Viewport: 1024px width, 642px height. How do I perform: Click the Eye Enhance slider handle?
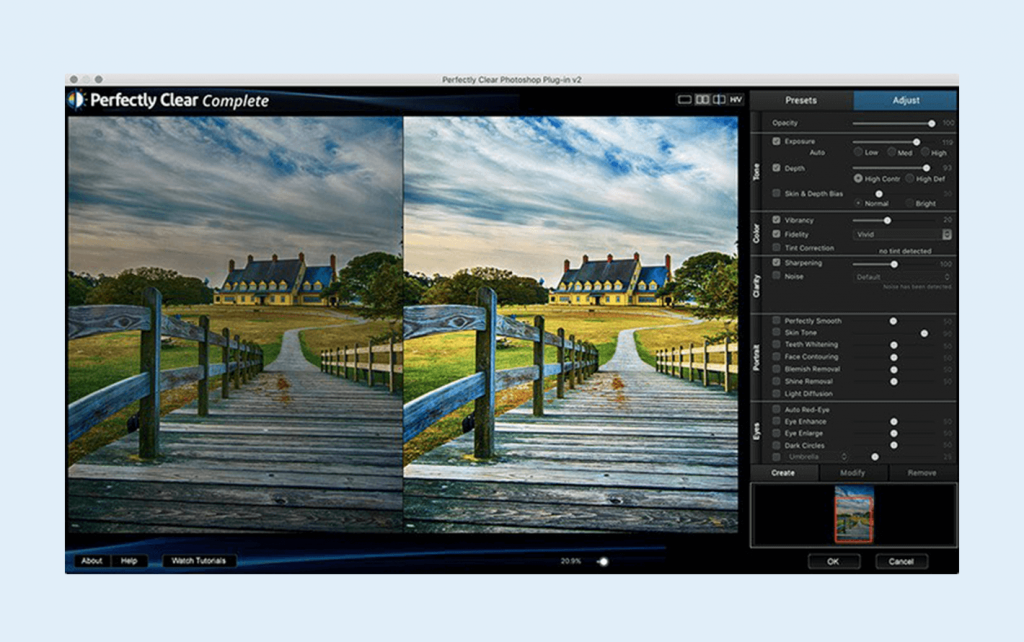click(893, 422)
